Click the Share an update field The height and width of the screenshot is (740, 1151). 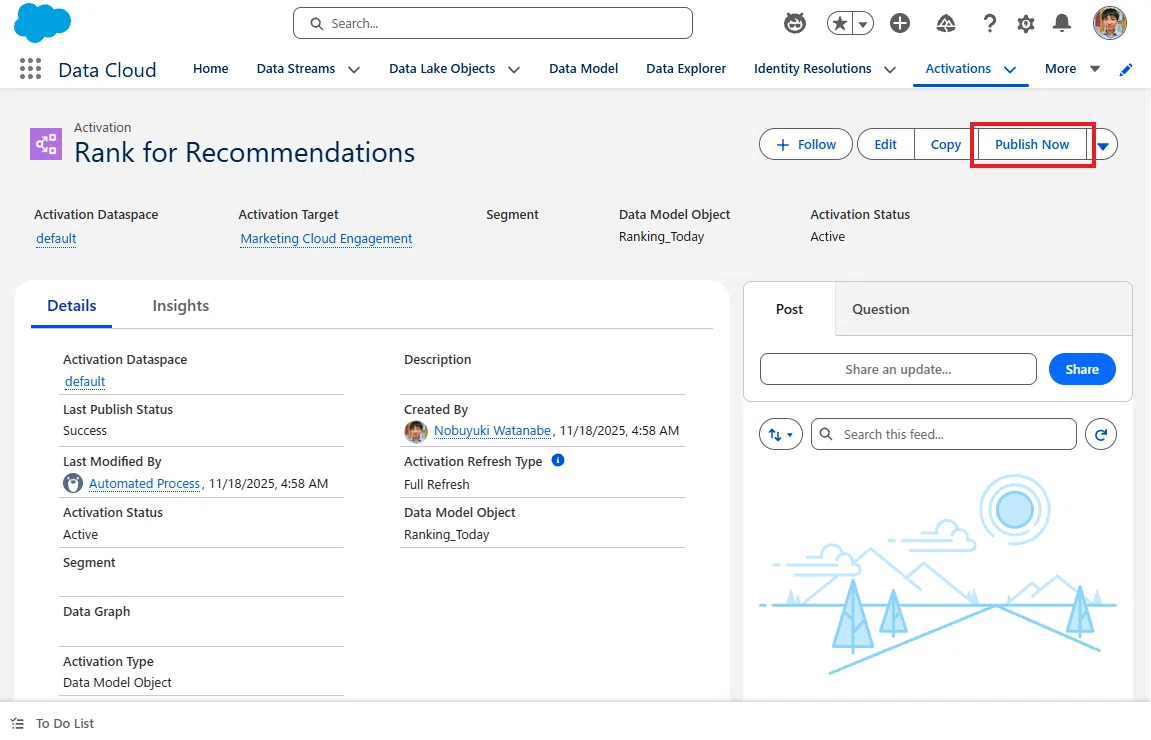[x=898, y=369]
